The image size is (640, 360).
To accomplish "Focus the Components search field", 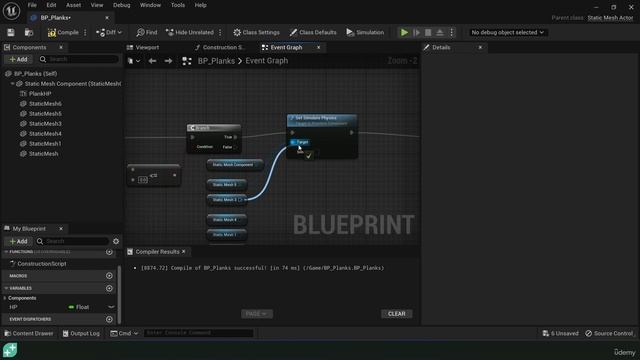I will pyautogui.click(x=78, y=59).
